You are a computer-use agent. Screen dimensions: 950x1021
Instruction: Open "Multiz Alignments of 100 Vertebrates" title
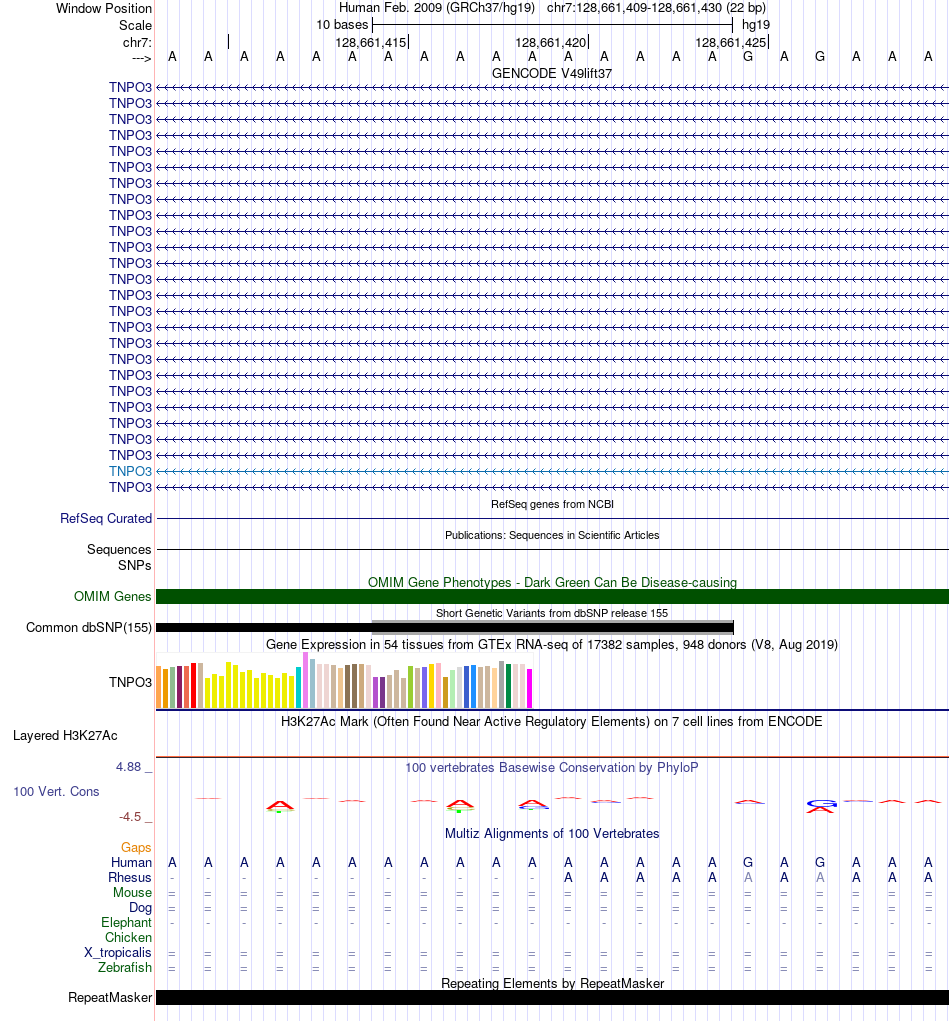point(552,834)
